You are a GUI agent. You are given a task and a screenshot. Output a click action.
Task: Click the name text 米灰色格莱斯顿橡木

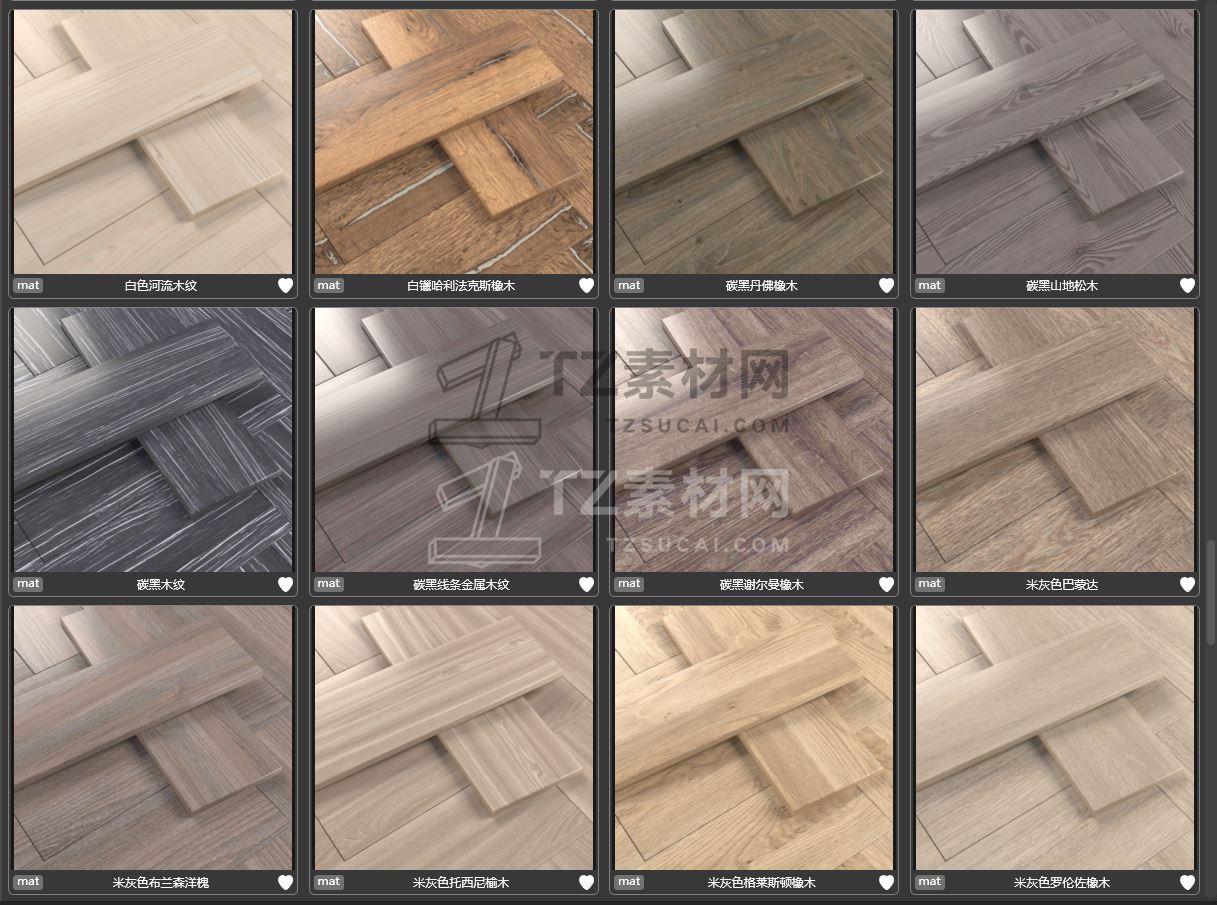point(762,883)
